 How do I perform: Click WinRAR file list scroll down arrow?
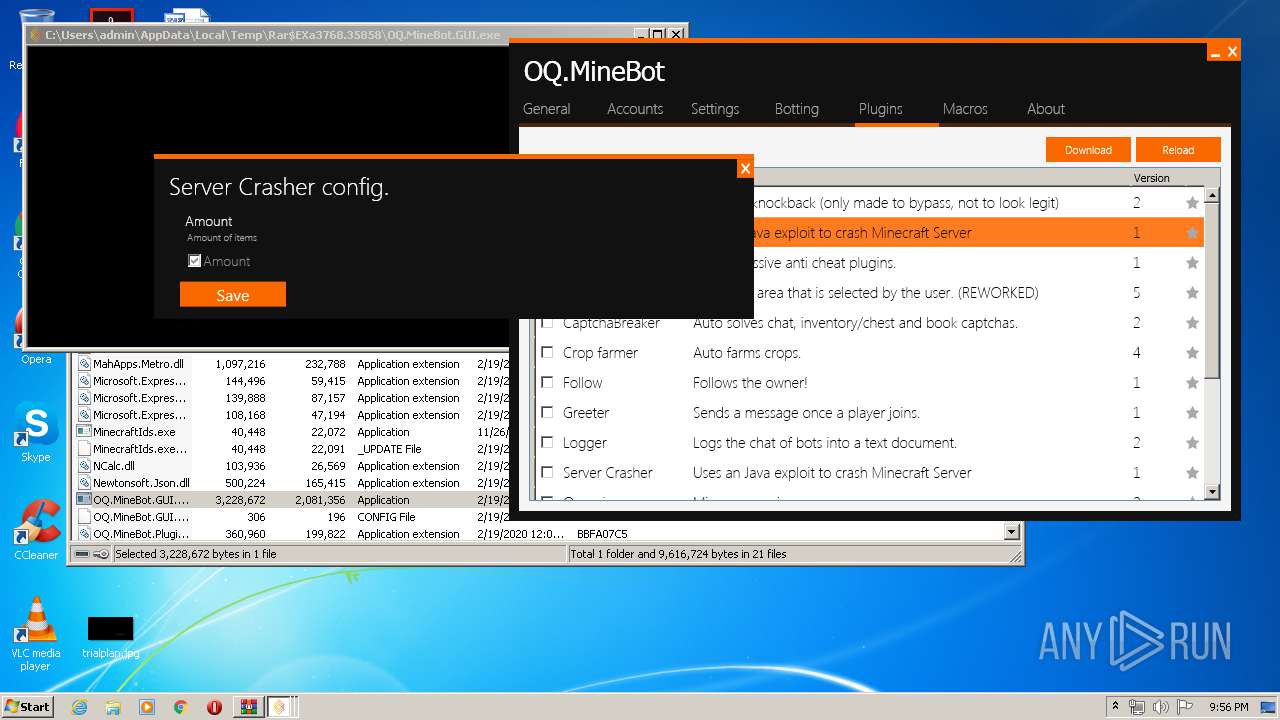coord(1012,533)
